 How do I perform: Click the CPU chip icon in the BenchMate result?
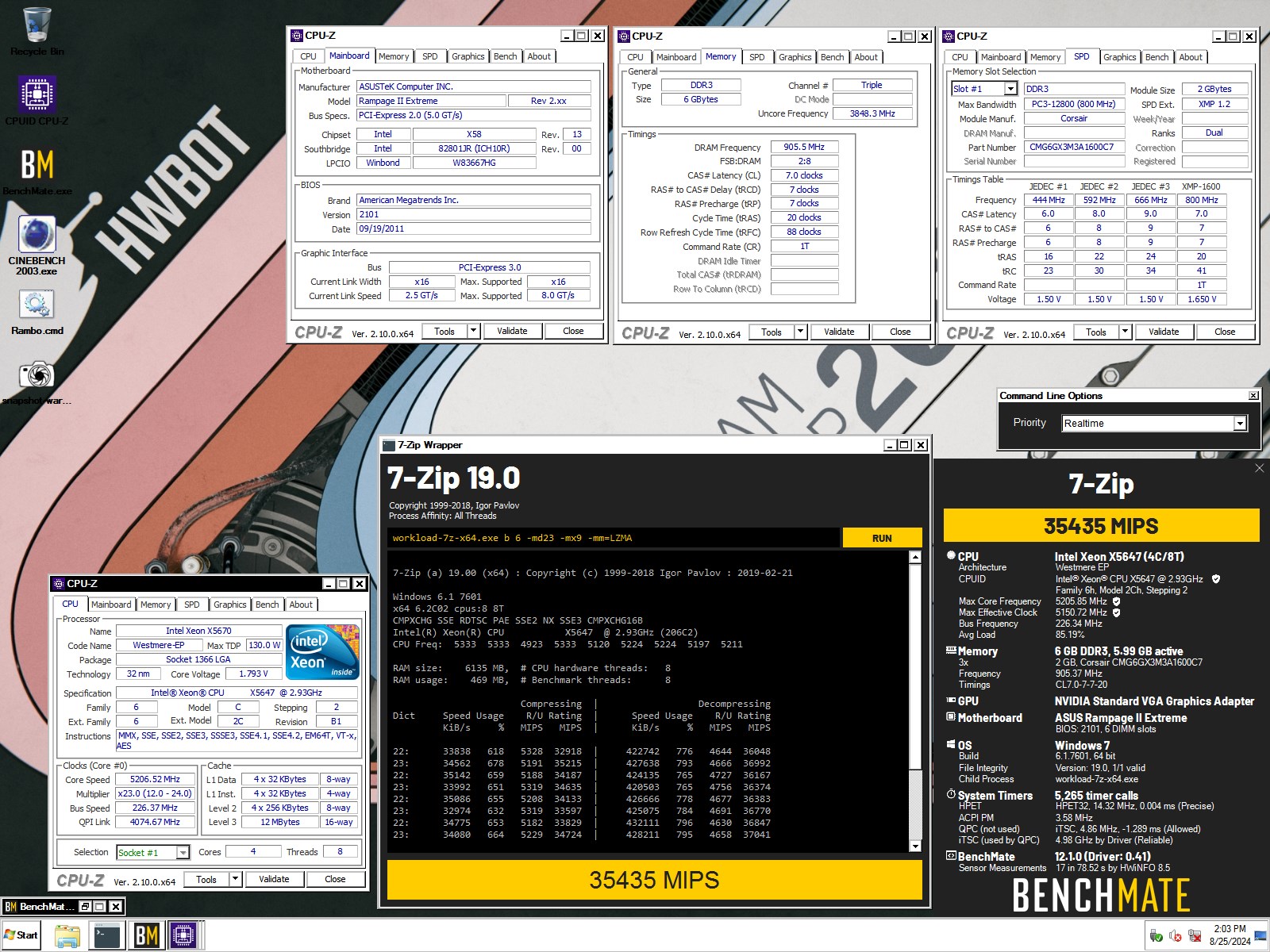click(x=951, y=556)
